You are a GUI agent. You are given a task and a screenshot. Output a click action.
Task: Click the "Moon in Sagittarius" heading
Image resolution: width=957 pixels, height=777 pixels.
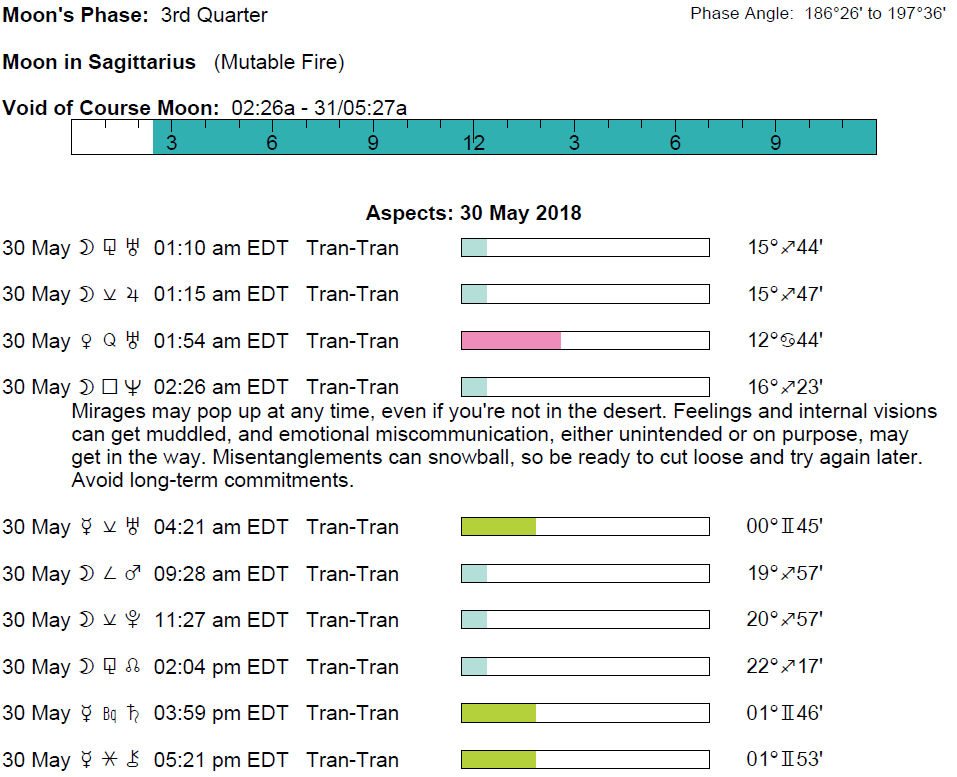click(x=99, y=63)
